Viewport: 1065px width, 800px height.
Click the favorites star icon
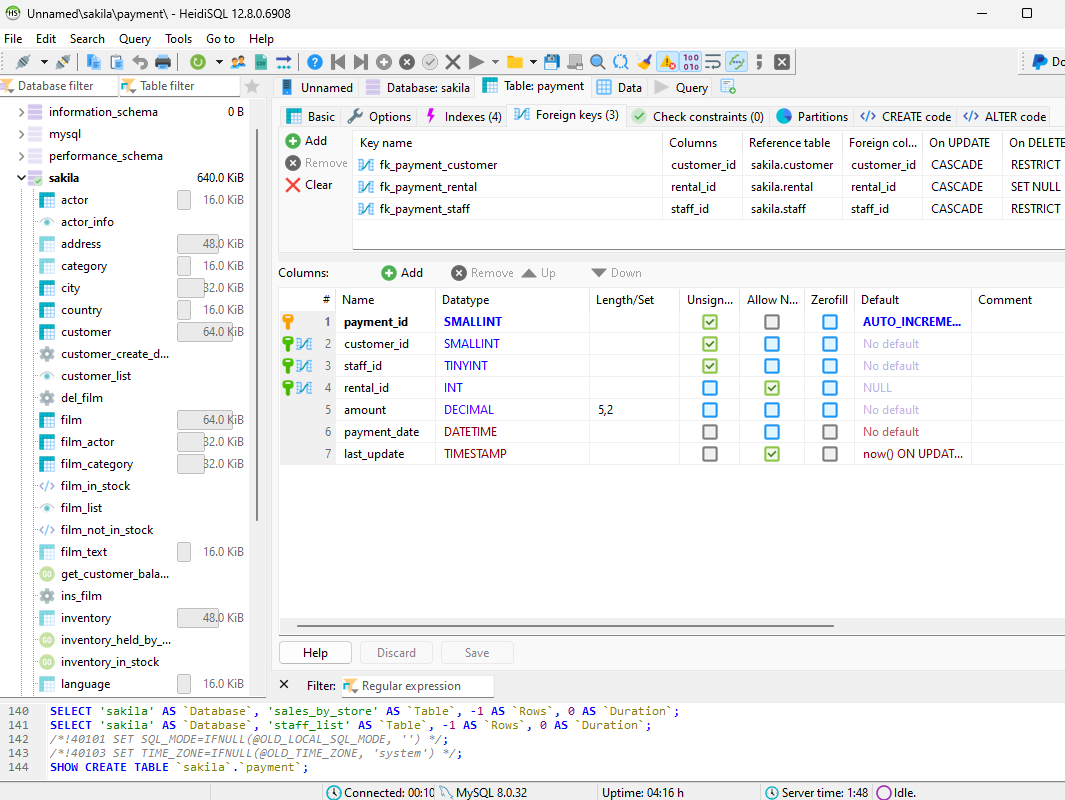tap(252, 86)
